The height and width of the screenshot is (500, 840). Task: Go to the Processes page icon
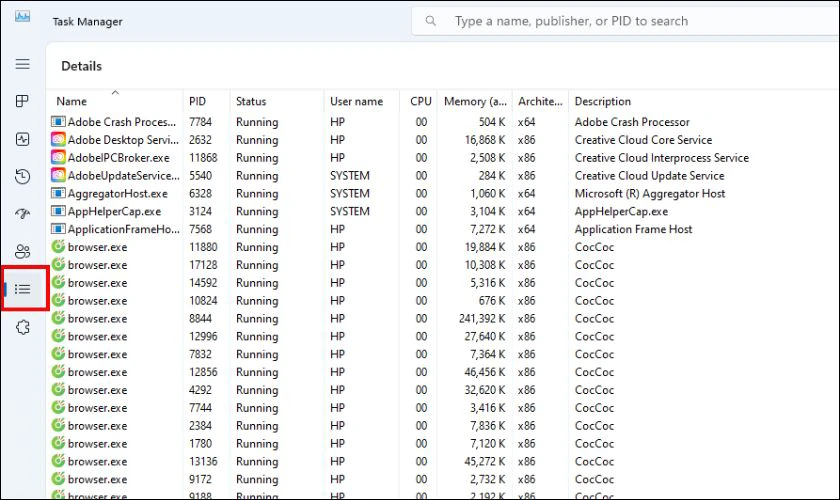pos(22,101)
